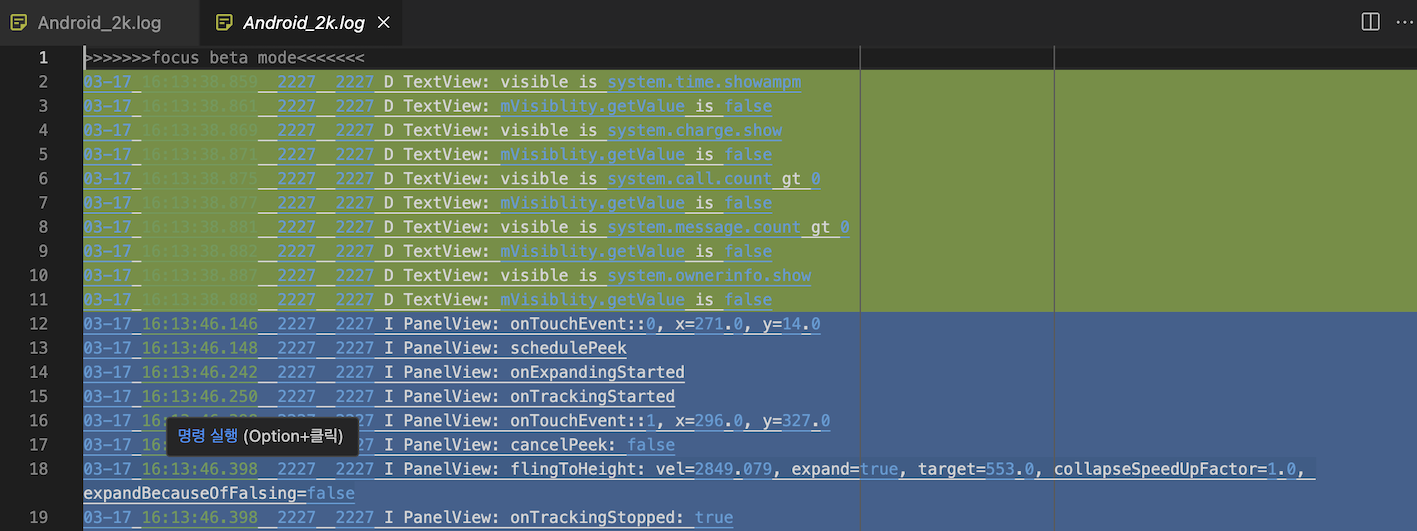
Task: Click 'expandBecauseOfFalsing=false' wrapped text
Action: (x=219, y=493)
